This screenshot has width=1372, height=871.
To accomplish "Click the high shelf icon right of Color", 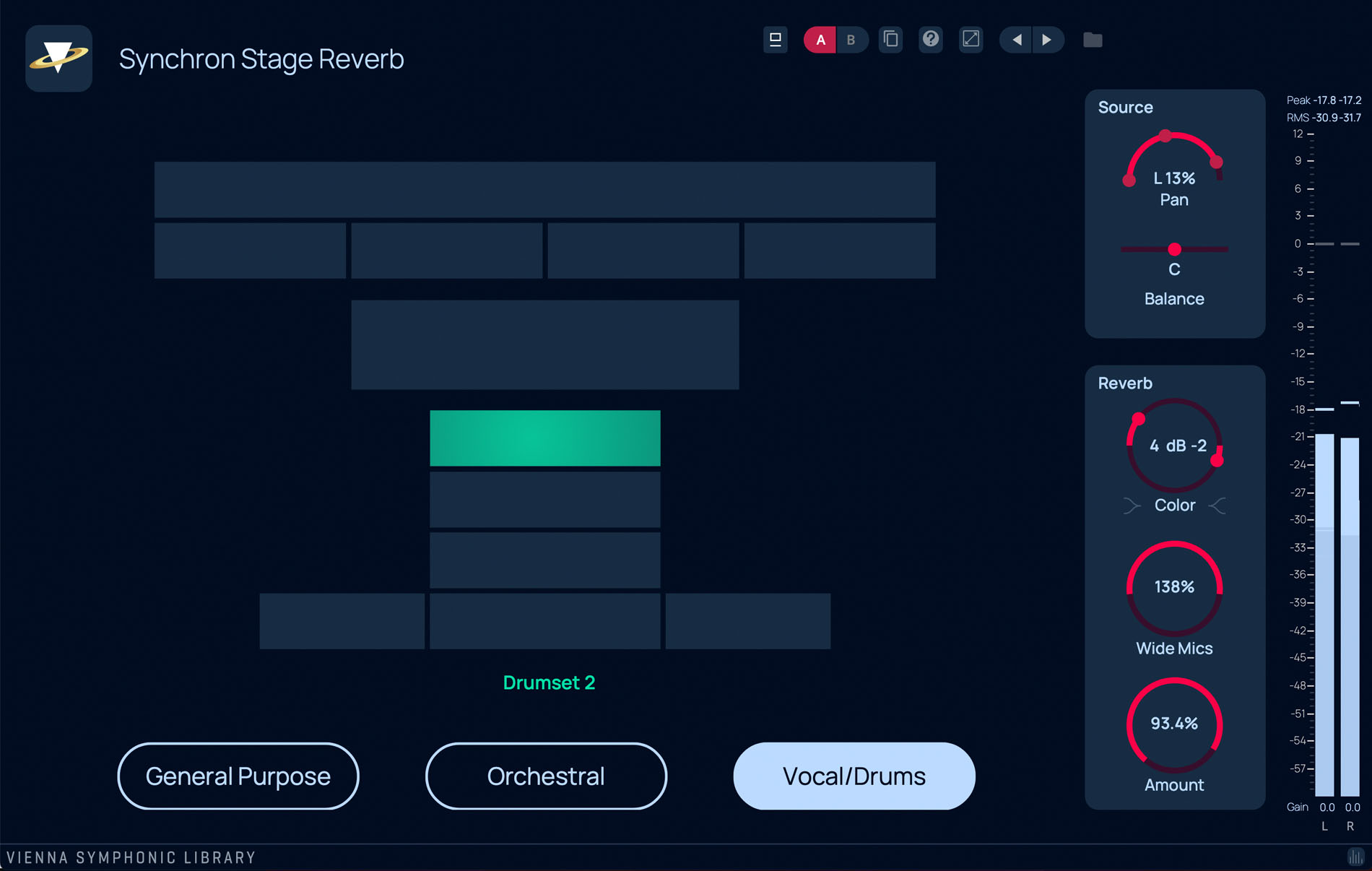I will 1217,506.
